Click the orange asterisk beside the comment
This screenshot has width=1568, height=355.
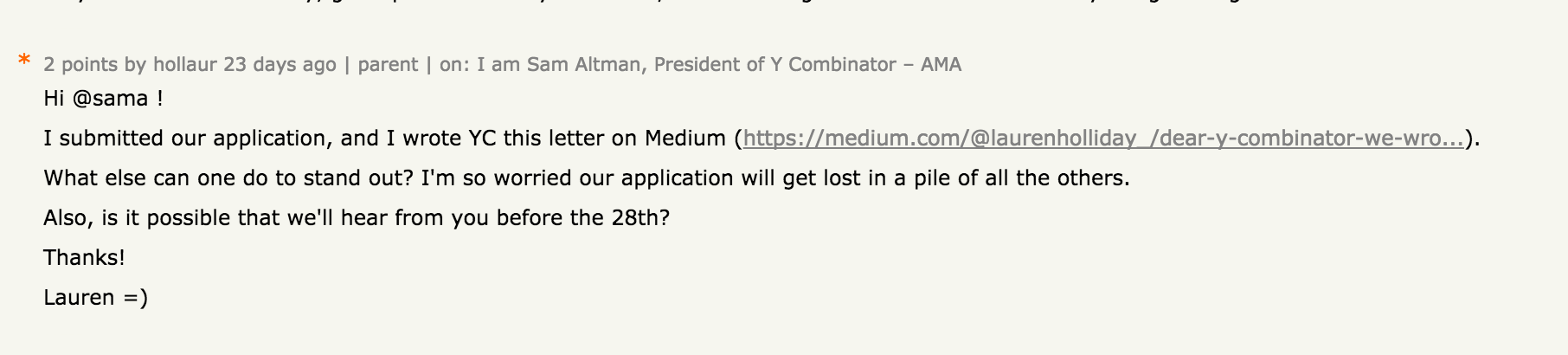coord(24,61)
